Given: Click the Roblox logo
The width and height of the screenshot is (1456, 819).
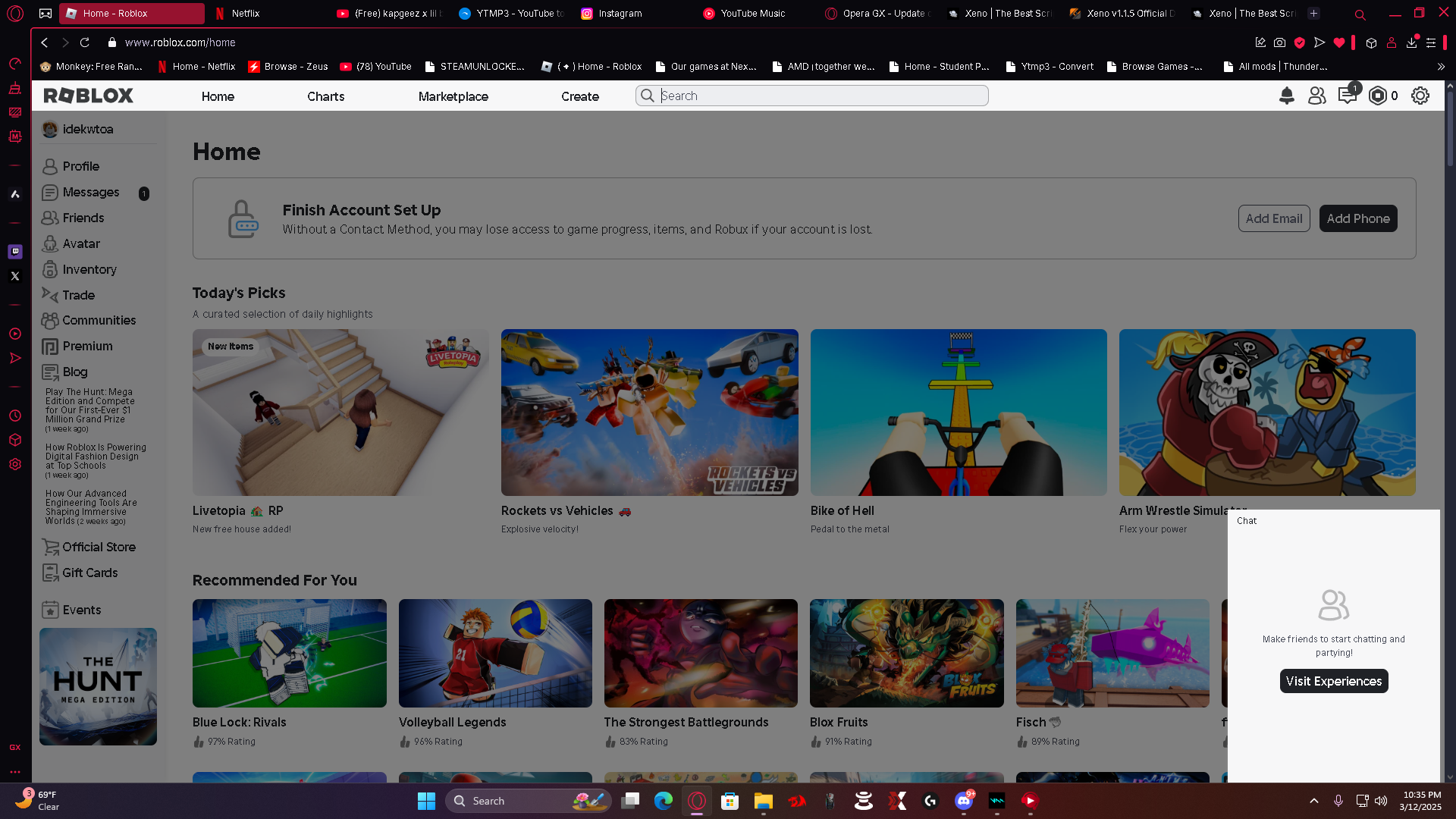Looking at the screenshot, I should tap(89, 96).
